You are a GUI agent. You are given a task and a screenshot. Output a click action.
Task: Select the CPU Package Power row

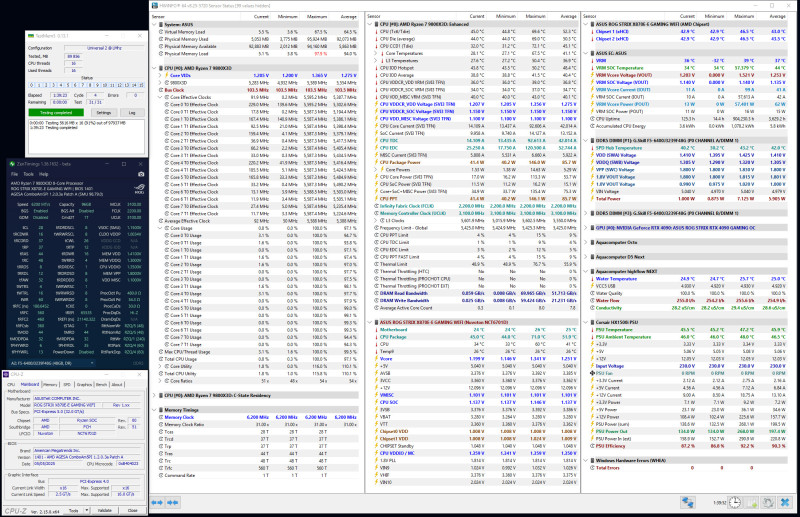476,162
